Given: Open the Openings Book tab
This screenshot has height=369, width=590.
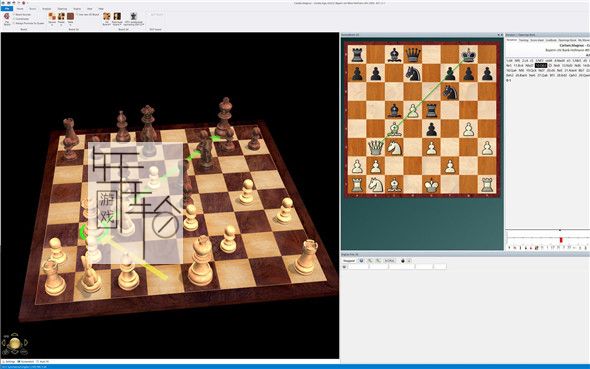Looking at the screenshot, I should point(567,40).
